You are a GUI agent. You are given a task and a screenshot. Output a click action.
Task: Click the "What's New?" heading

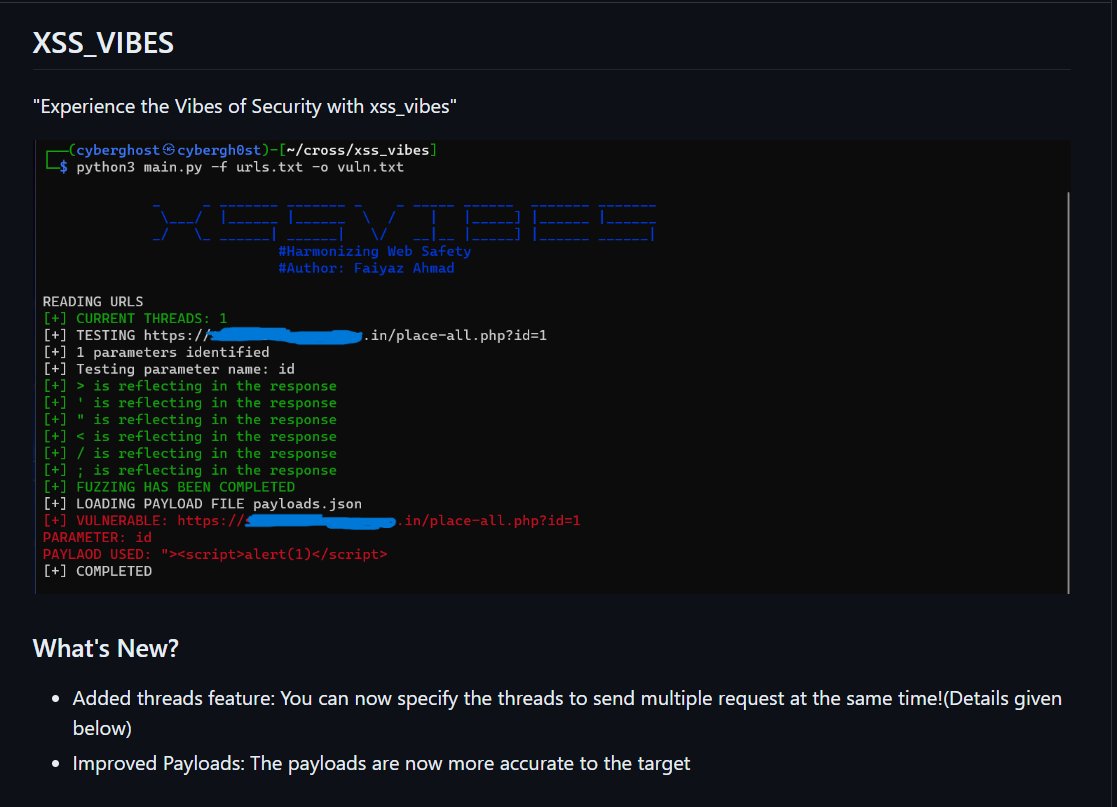pos(105,648)
